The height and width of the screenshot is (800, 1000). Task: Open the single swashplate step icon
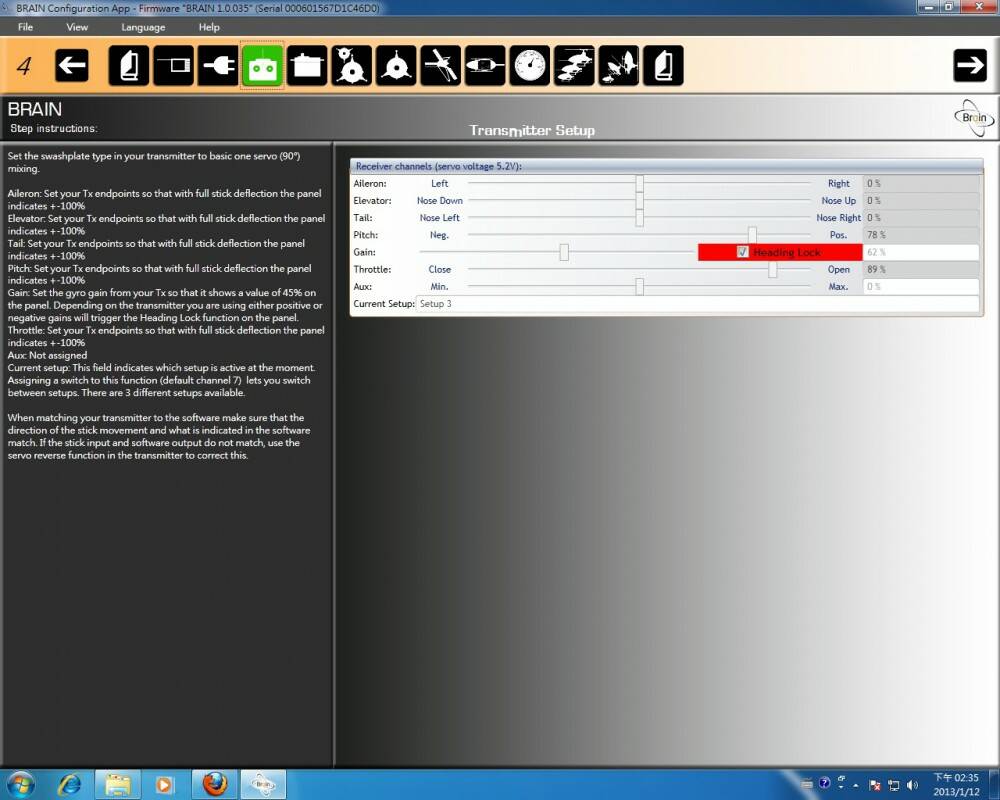pos(396,66)
